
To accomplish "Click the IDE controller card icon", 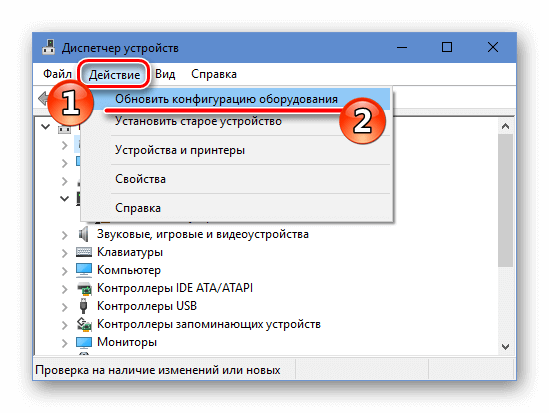I will 84,288.
